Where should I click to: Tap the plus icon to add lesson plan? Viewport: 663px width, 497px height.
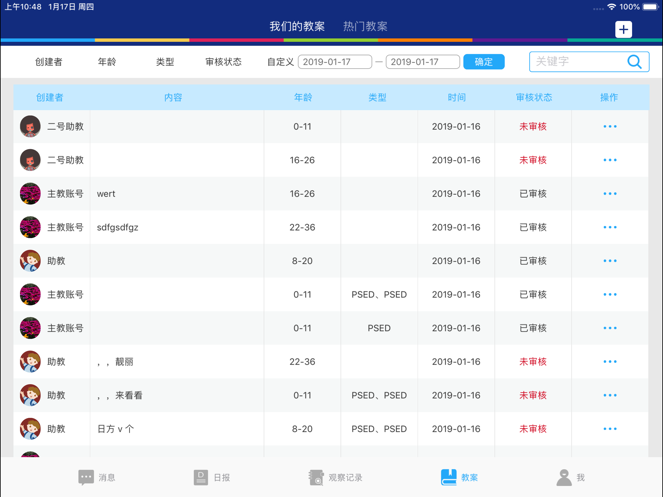[x=623, y=30]
